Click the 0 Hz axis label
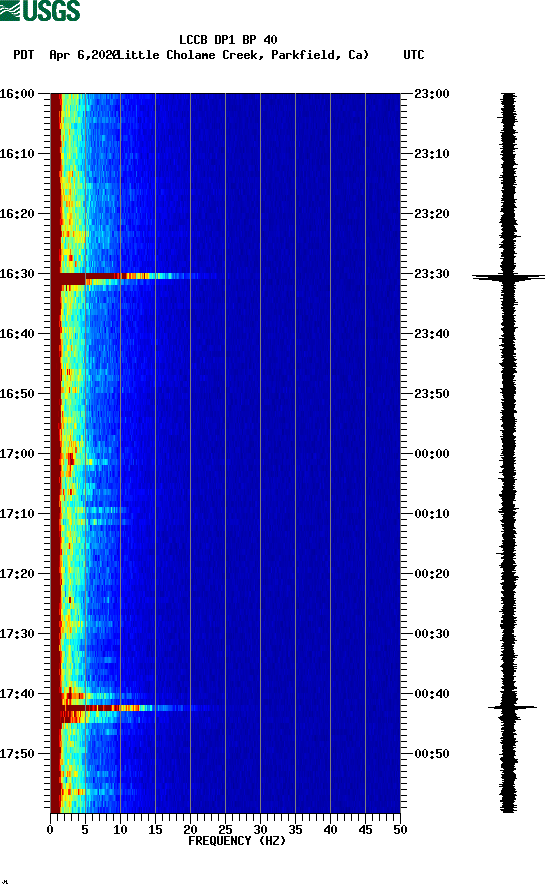 tap(50, 830)
